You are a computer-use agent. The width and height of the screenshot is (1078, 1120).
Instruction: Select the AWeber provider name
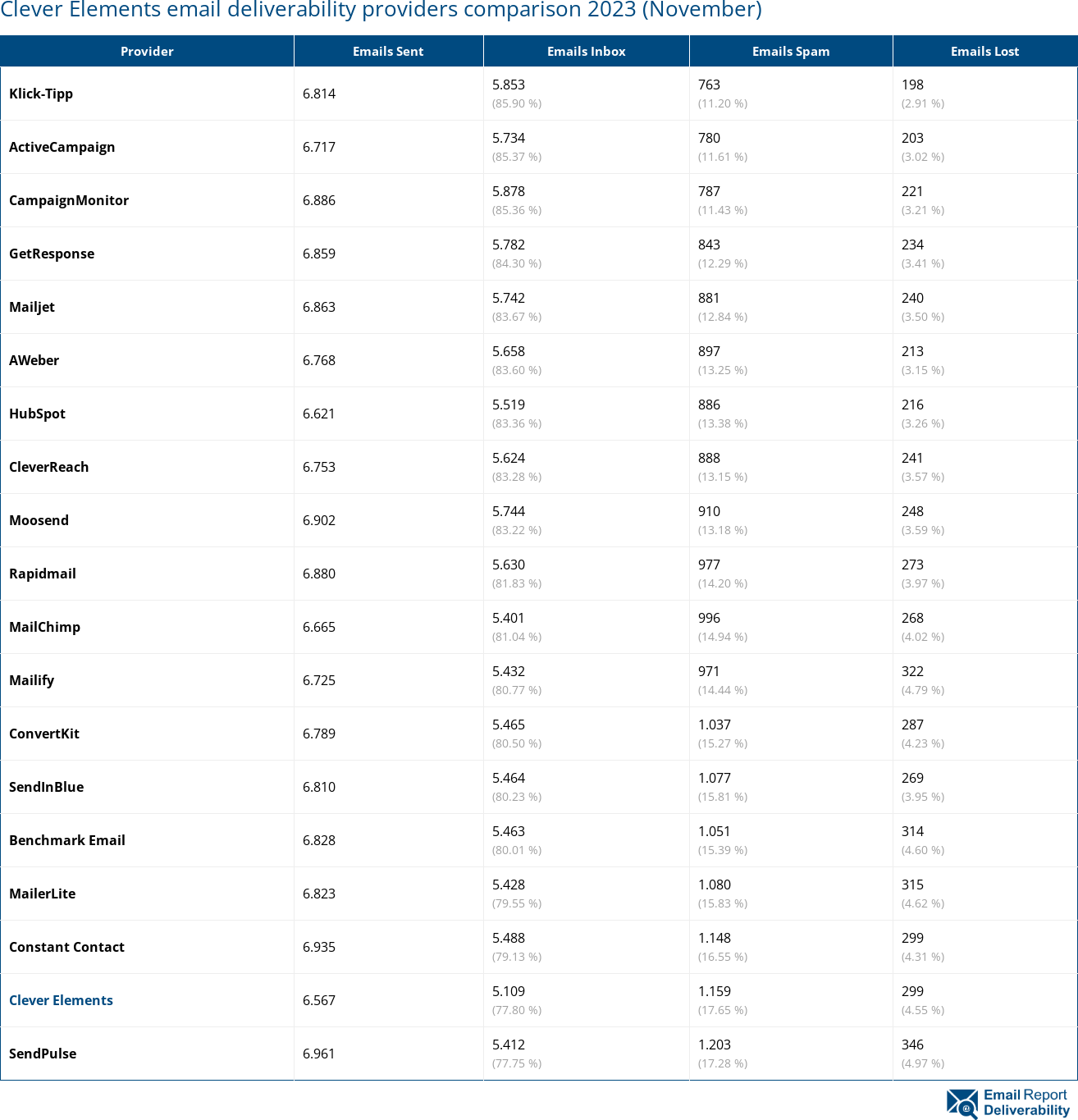[34, 360]
